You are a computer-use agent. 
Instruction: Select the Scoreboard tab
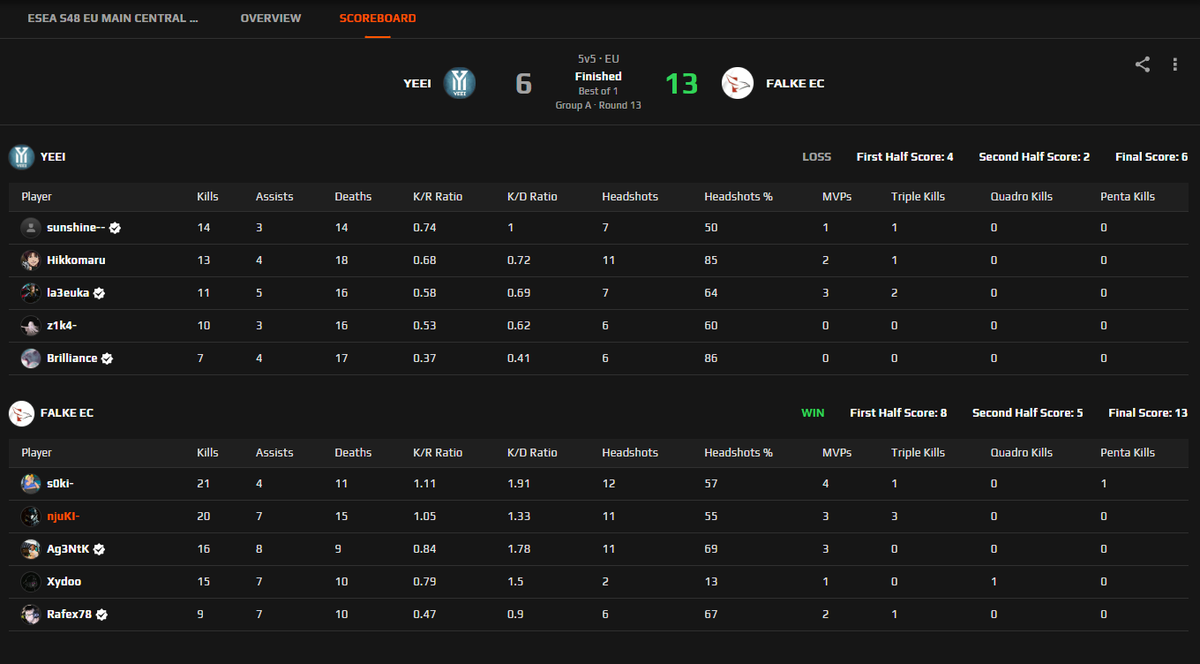tap(377, 18)
